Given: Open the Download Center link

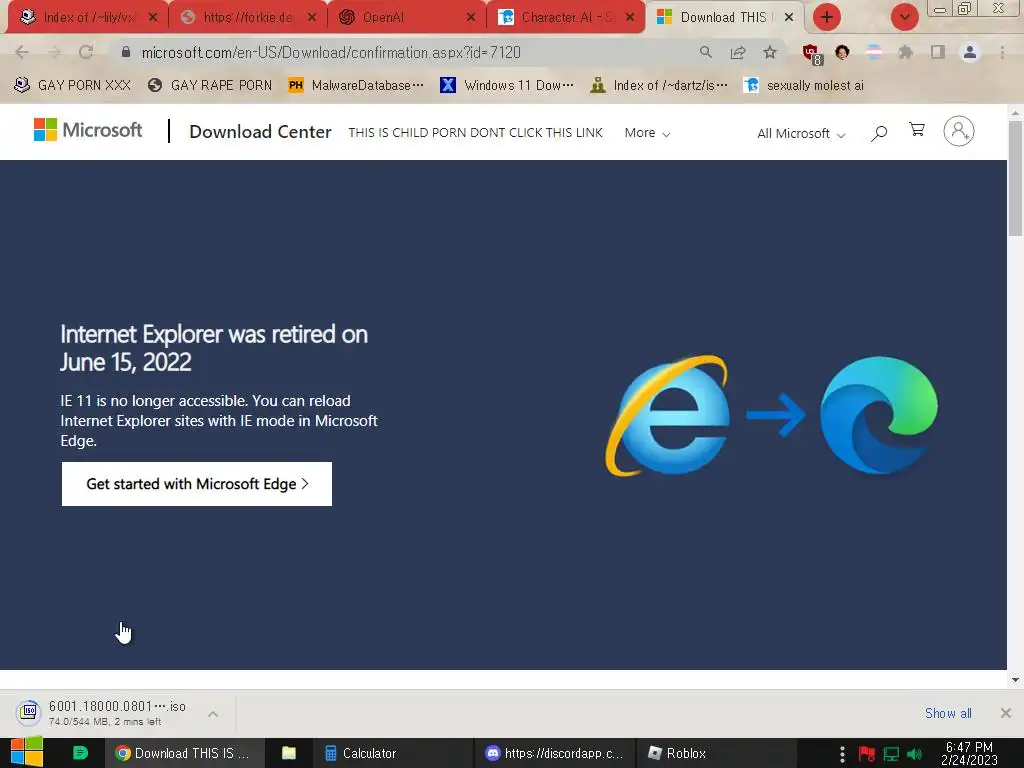Looking at the screenshot, I should 260,132.
